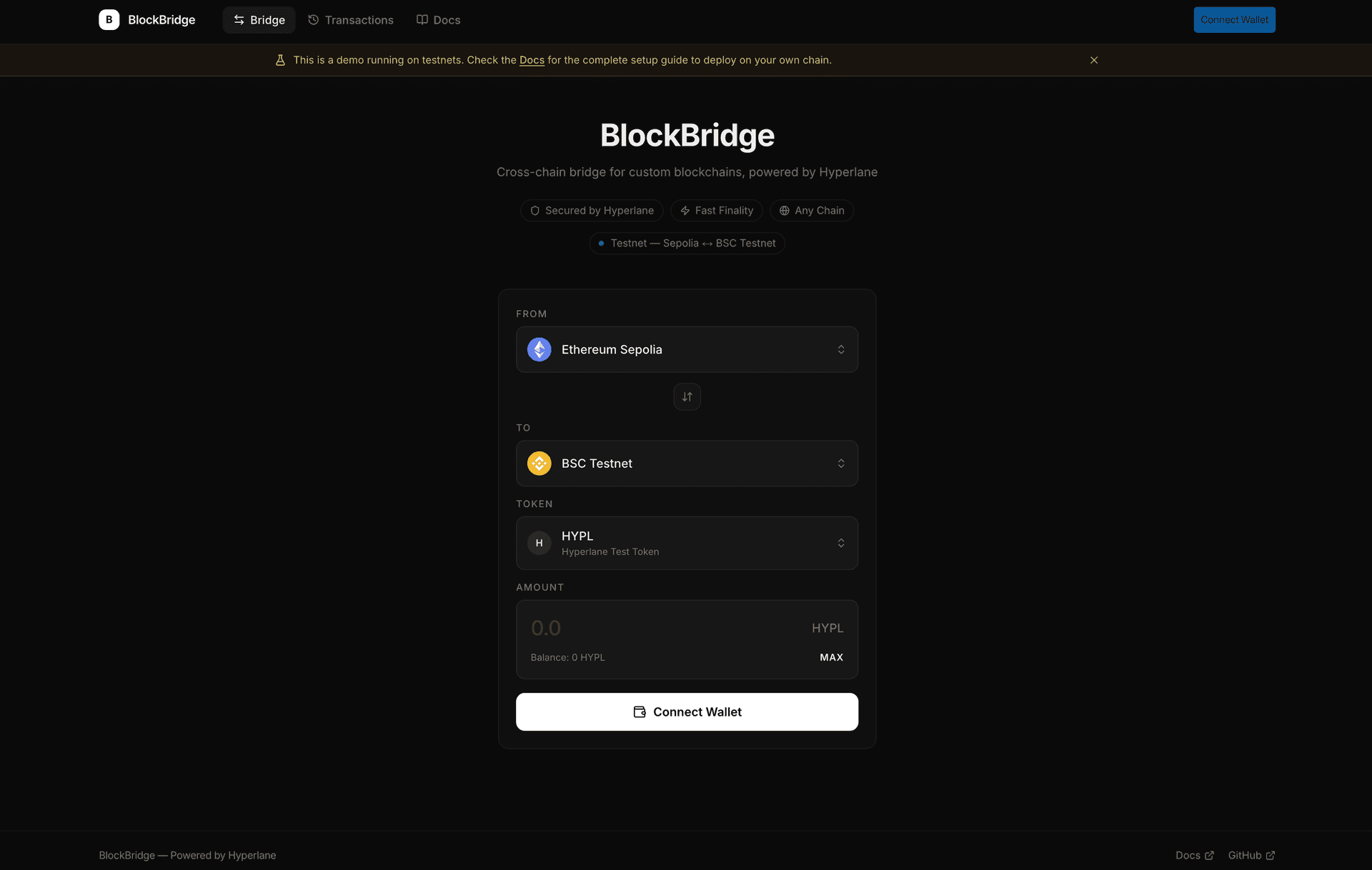Click the Ethereum Sepolia chain icon
The width and height of the screenshot is (1372, 870).
point(539,350)
